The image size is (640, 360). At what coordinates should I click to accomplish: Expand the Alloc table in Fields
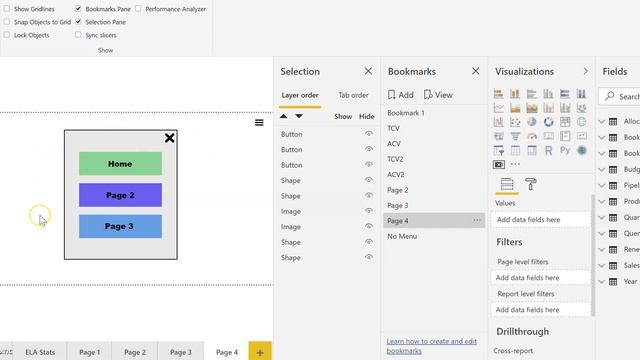[x=602, y=121]
